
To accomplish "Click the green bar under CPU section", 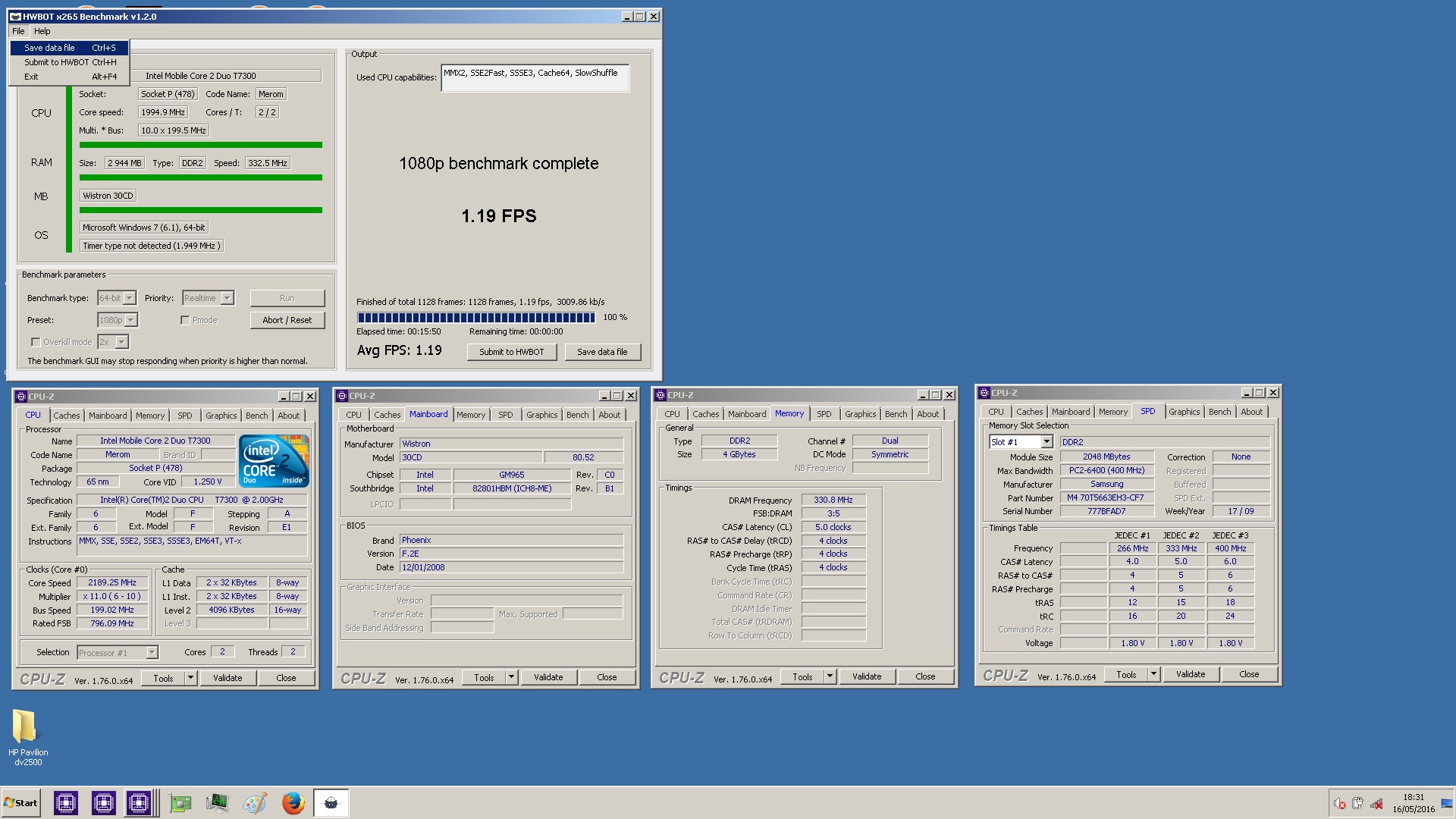I will (201, 145).
